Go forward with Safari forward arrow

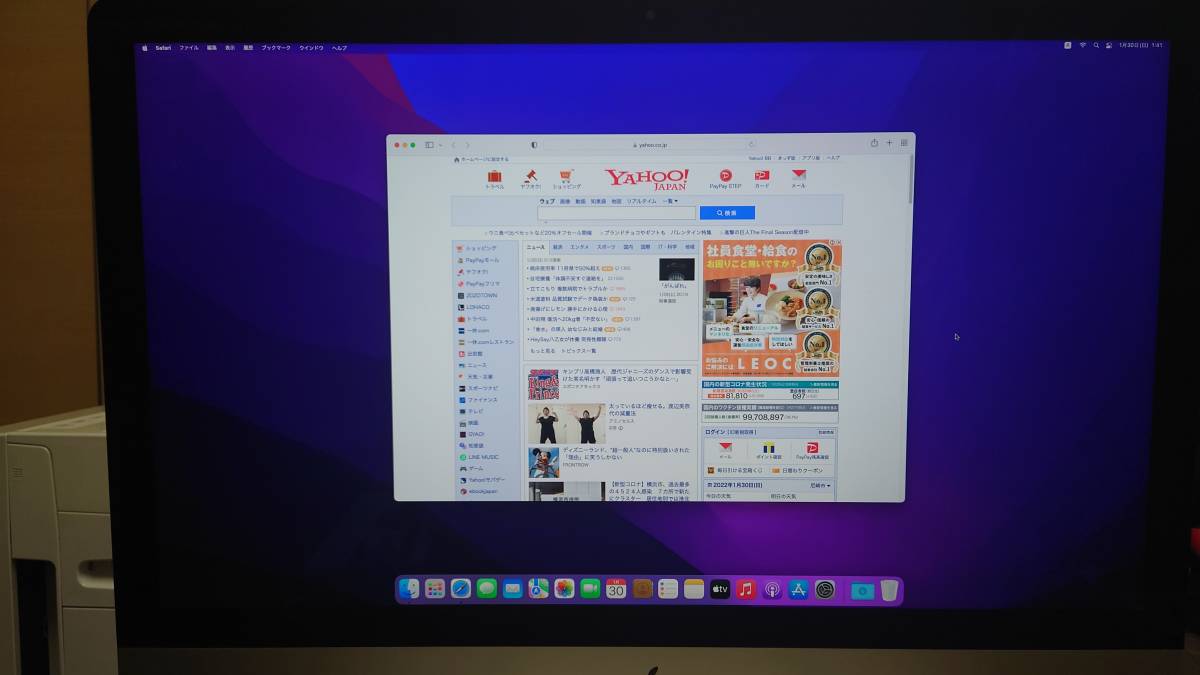(x=466, y=145)
